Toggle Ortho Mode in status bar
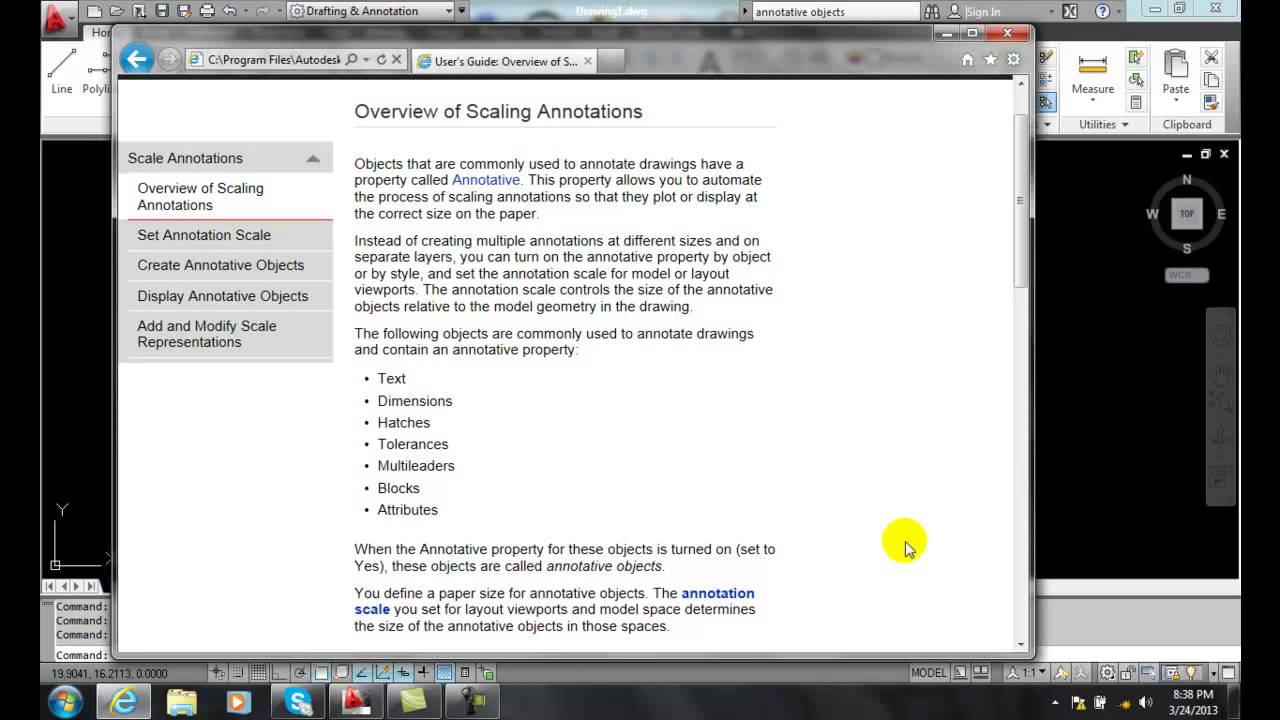 point(280,673)
